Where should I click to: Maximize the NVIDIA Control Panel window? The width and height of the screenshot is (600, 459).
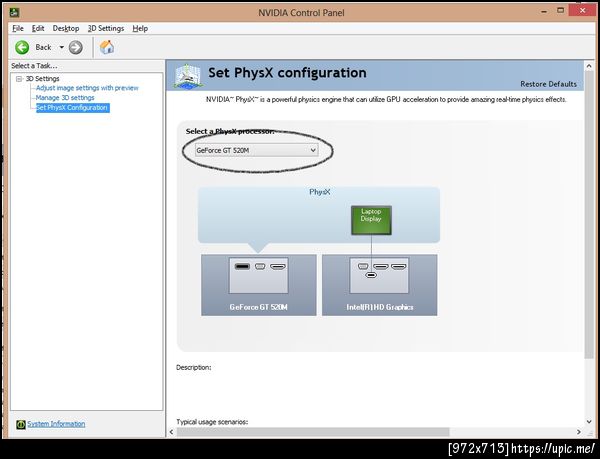click(x=561, y=11)
